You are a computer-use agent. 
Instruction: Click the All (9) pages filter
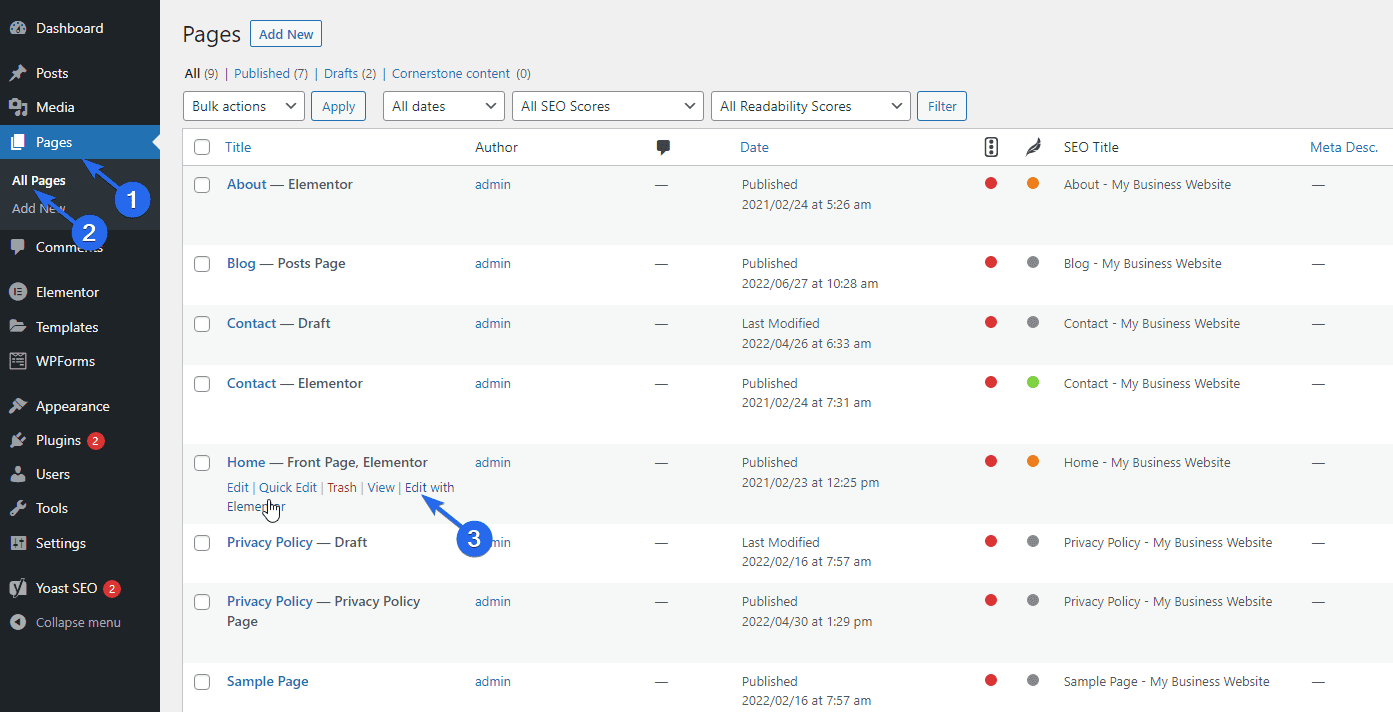pos(202,73)
